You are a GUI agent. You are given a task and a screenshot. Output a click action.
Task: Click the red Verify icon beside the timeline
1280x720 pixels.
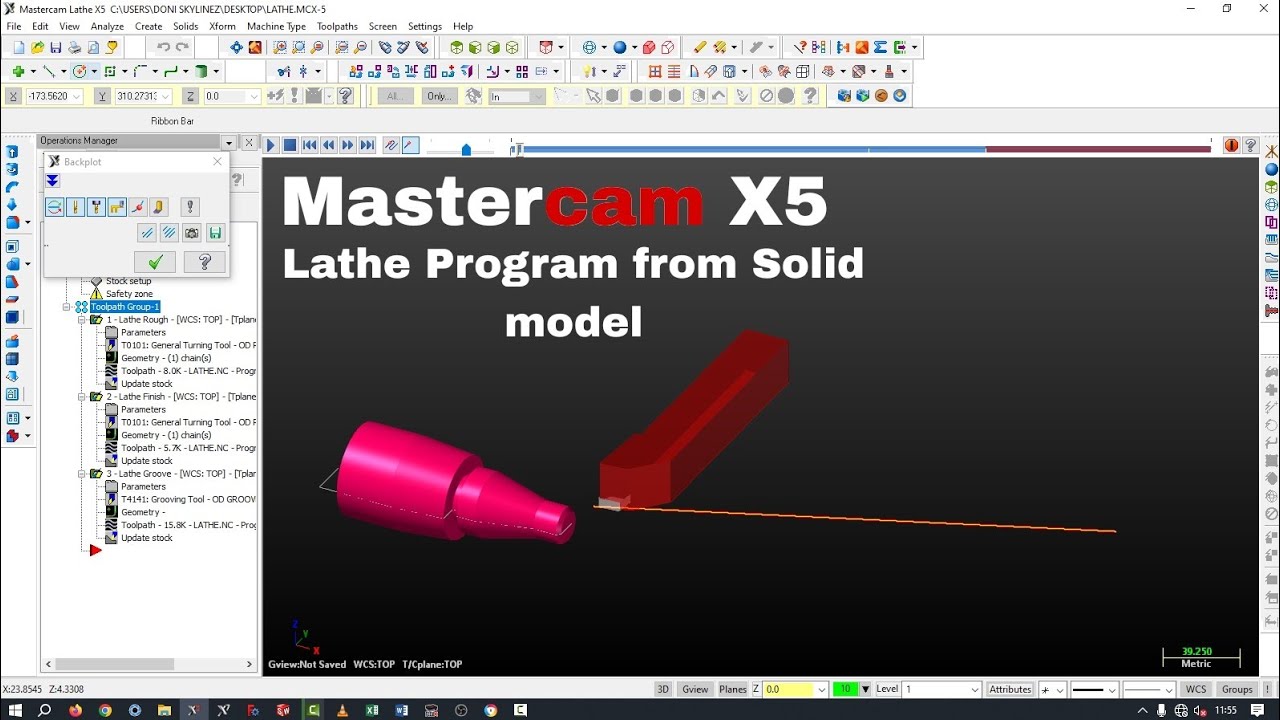point(1231,145)
